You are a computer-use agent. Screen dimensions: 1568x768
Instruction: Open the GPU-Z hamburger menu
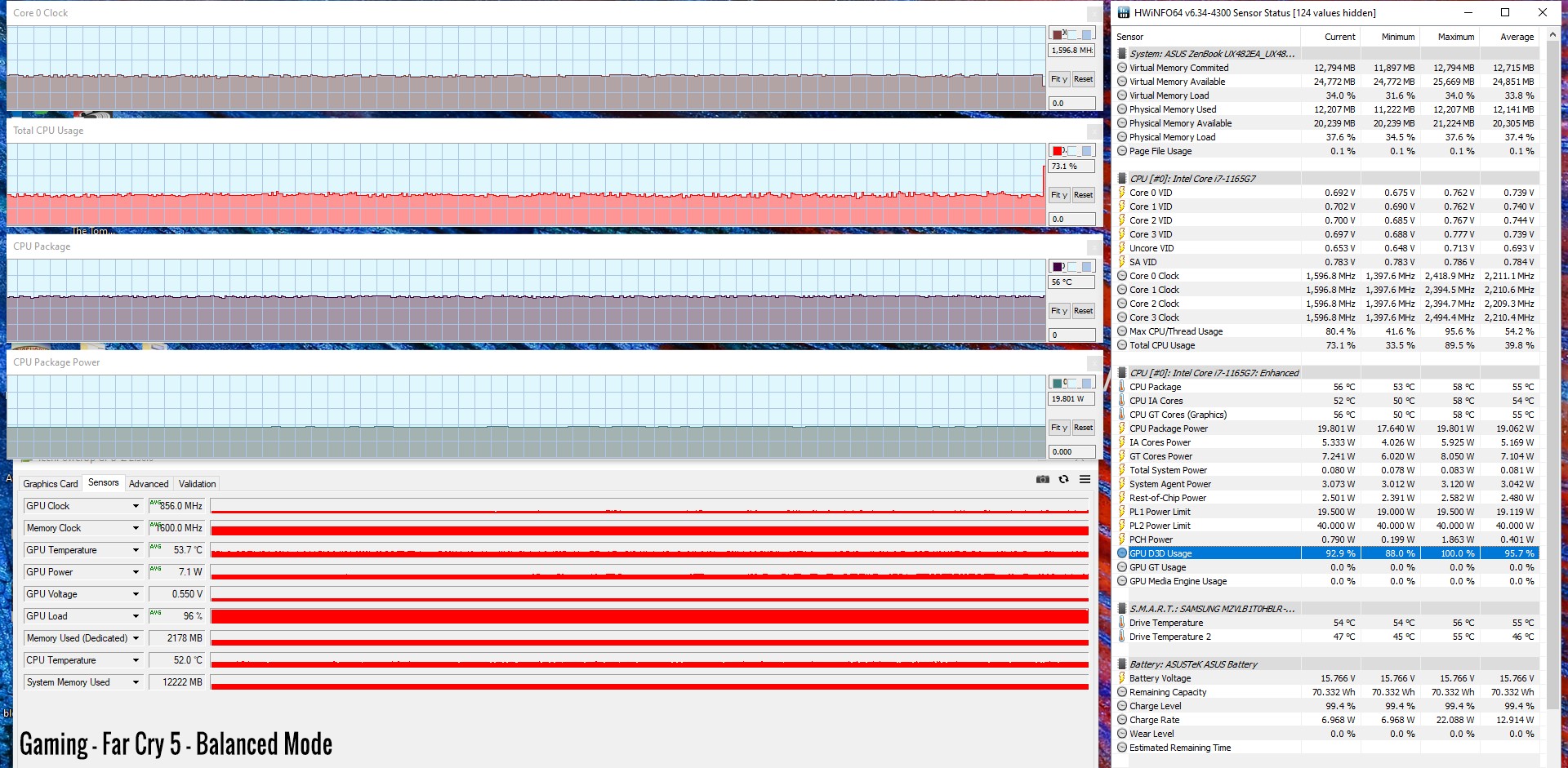click(x=1085, y=479)
